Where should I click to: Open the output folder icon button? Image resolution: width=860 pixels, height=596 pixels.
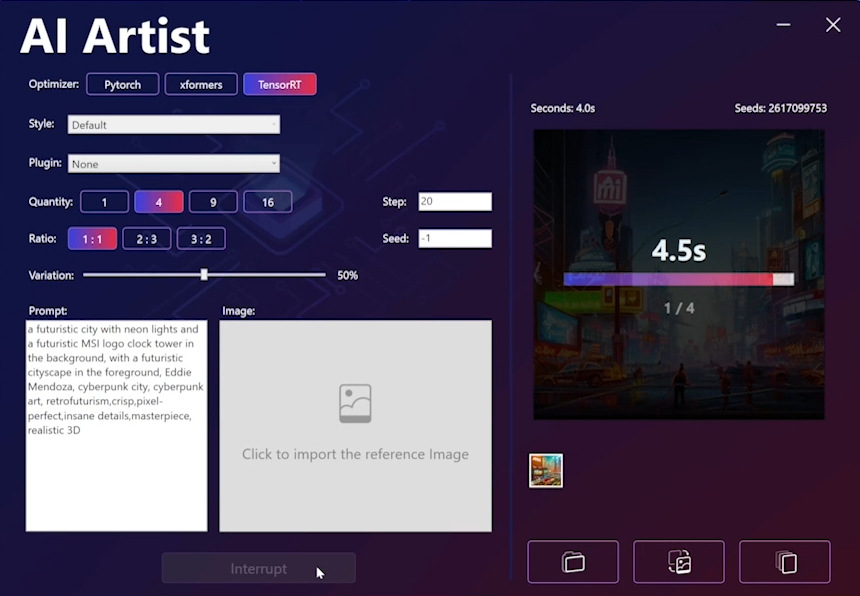[573, 562]
